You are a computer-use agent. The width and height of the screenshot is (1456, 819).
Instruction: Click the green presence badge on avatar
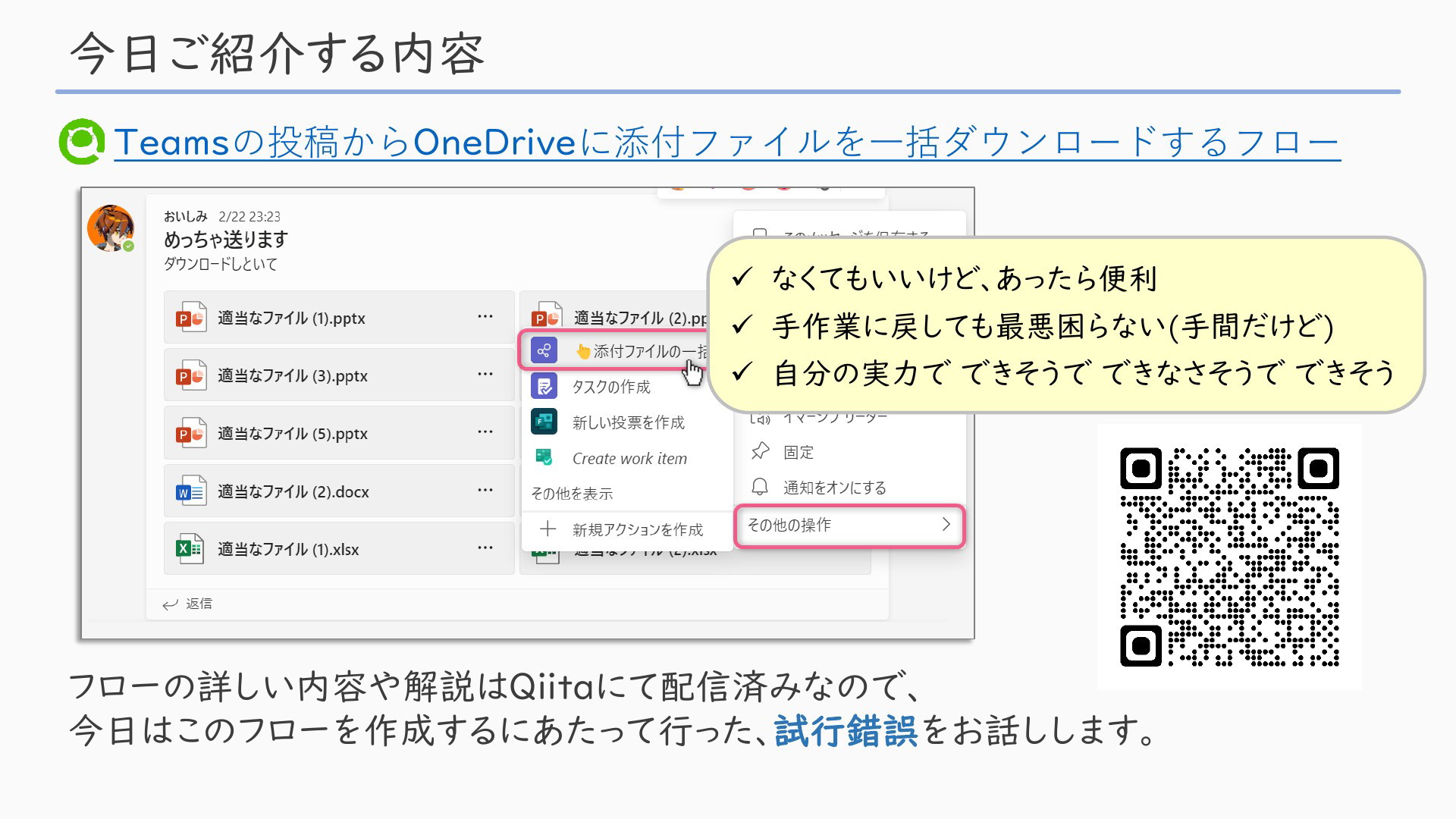129,246
